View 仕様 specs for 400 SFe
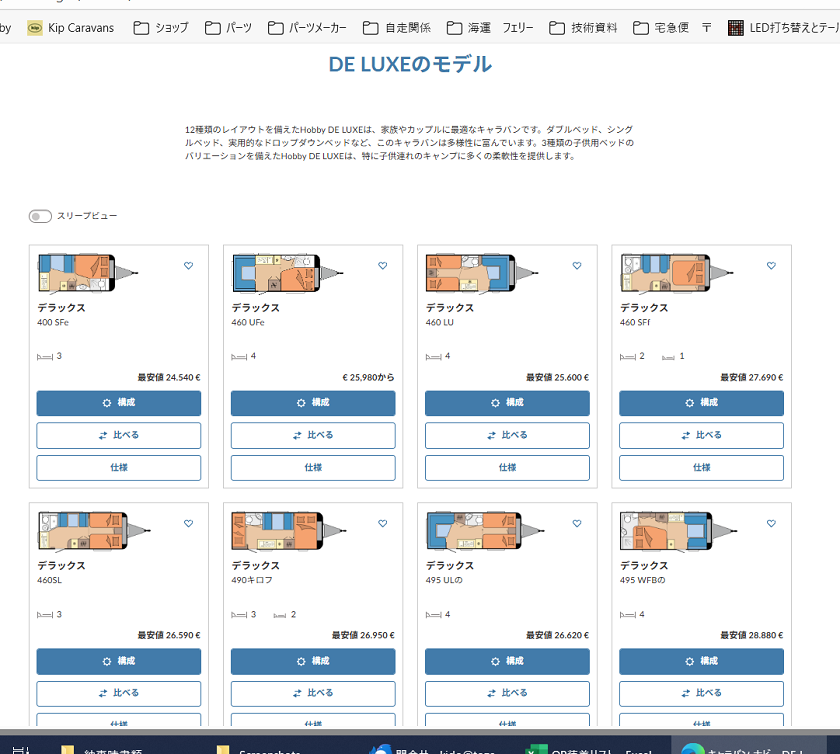 click(119, 468)
